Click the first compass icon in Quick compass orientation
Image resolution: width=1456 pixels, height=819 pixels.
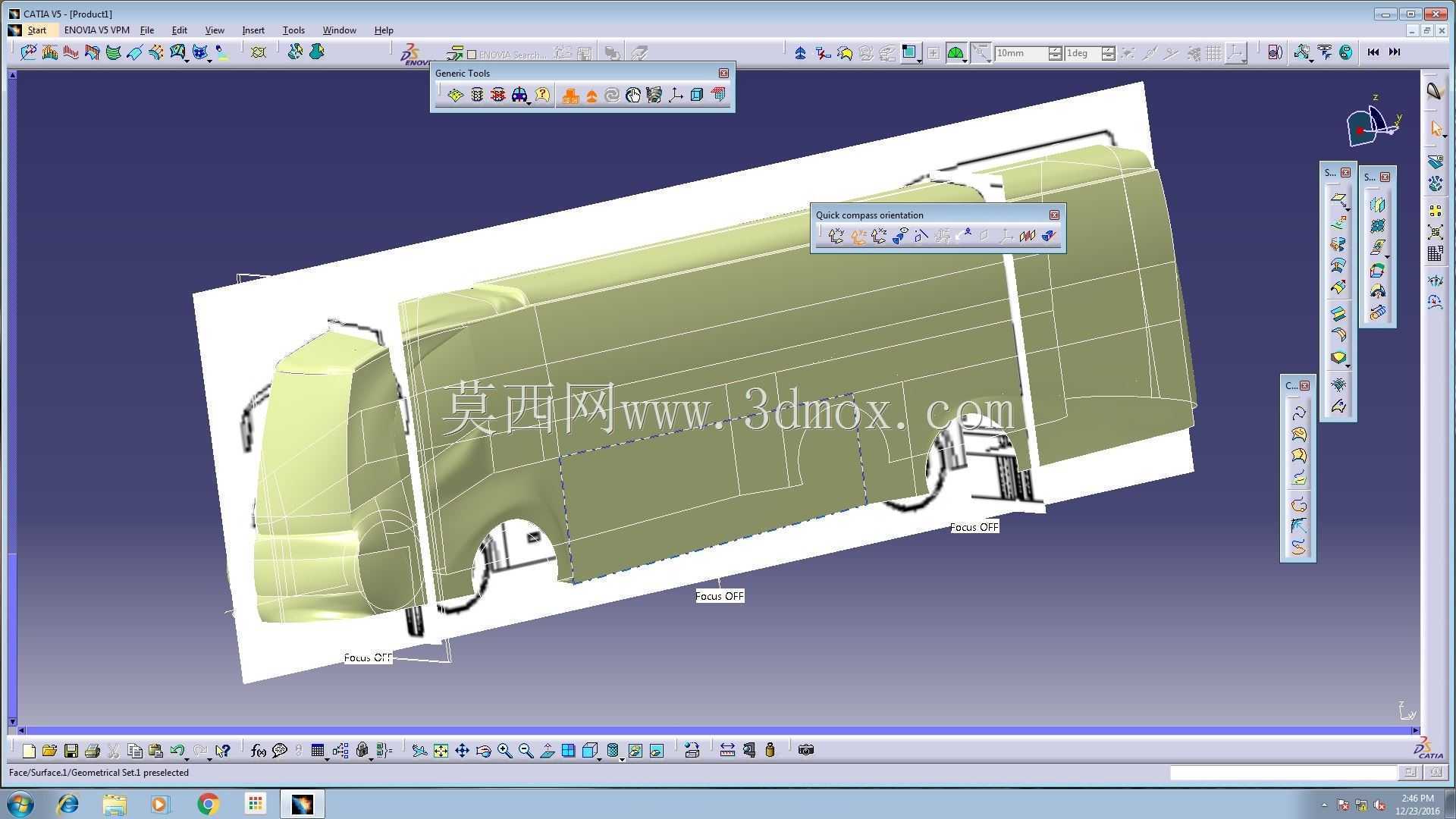(836, 237)
